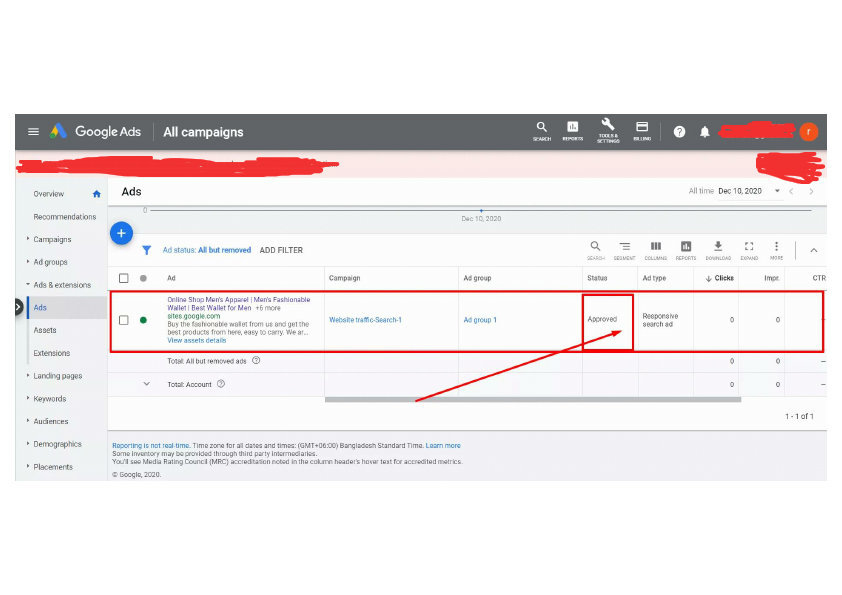The height and width of the screenshot is (595, 842).
Task: Open the Billing icon
Action: click(x=642, y=130)
